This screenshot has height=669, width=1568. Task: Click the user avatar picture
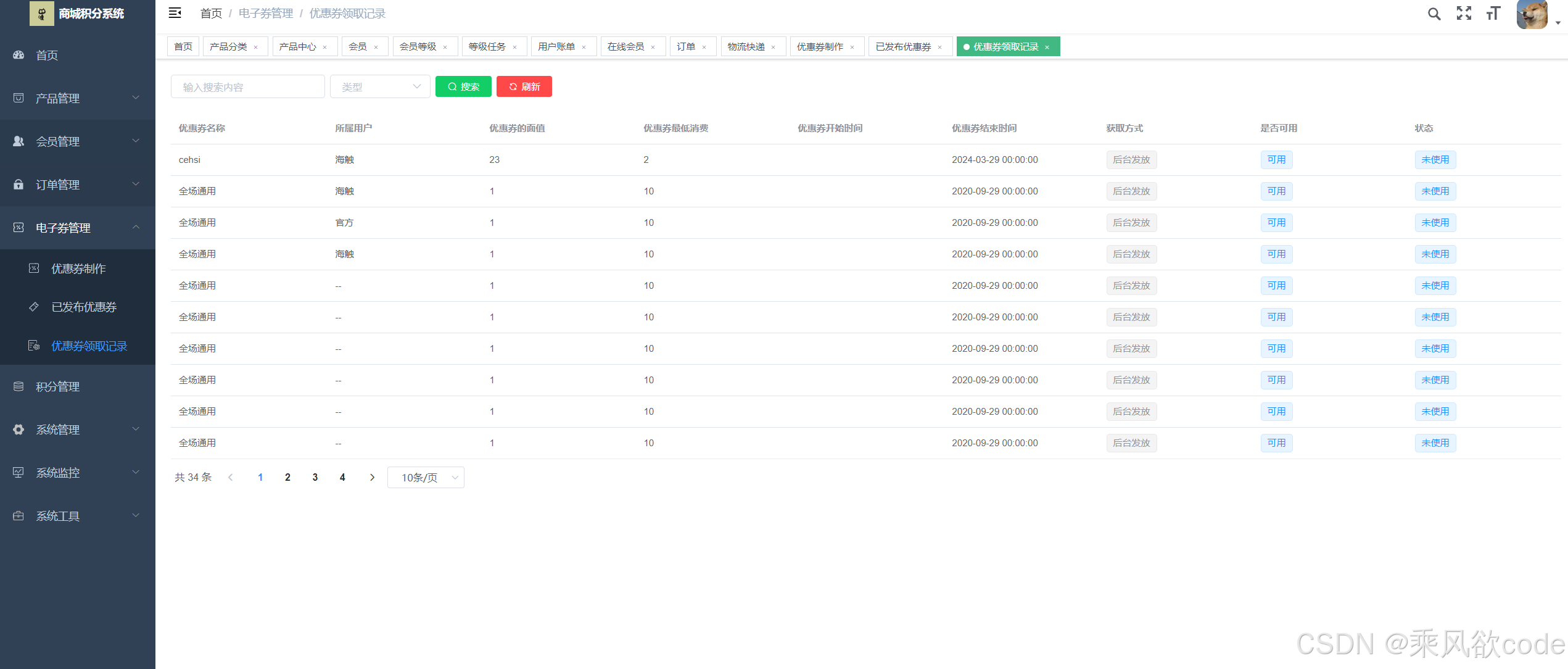1532,14
